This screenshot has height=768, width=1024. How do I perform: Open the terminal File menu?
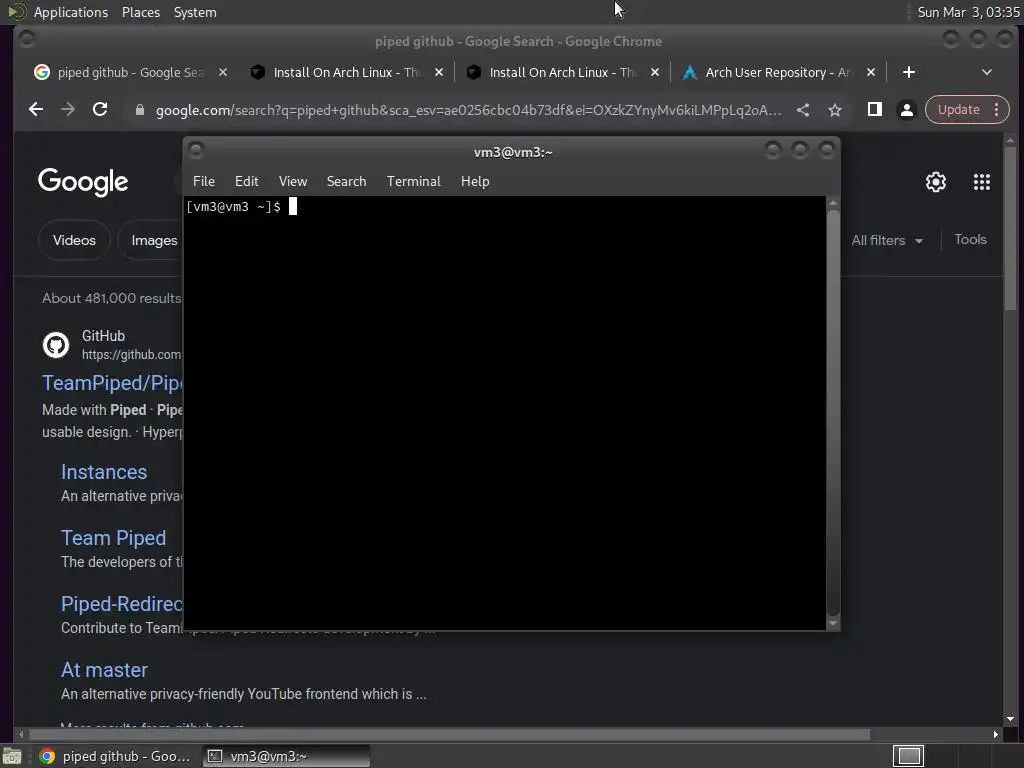click(x=204, y=182)
